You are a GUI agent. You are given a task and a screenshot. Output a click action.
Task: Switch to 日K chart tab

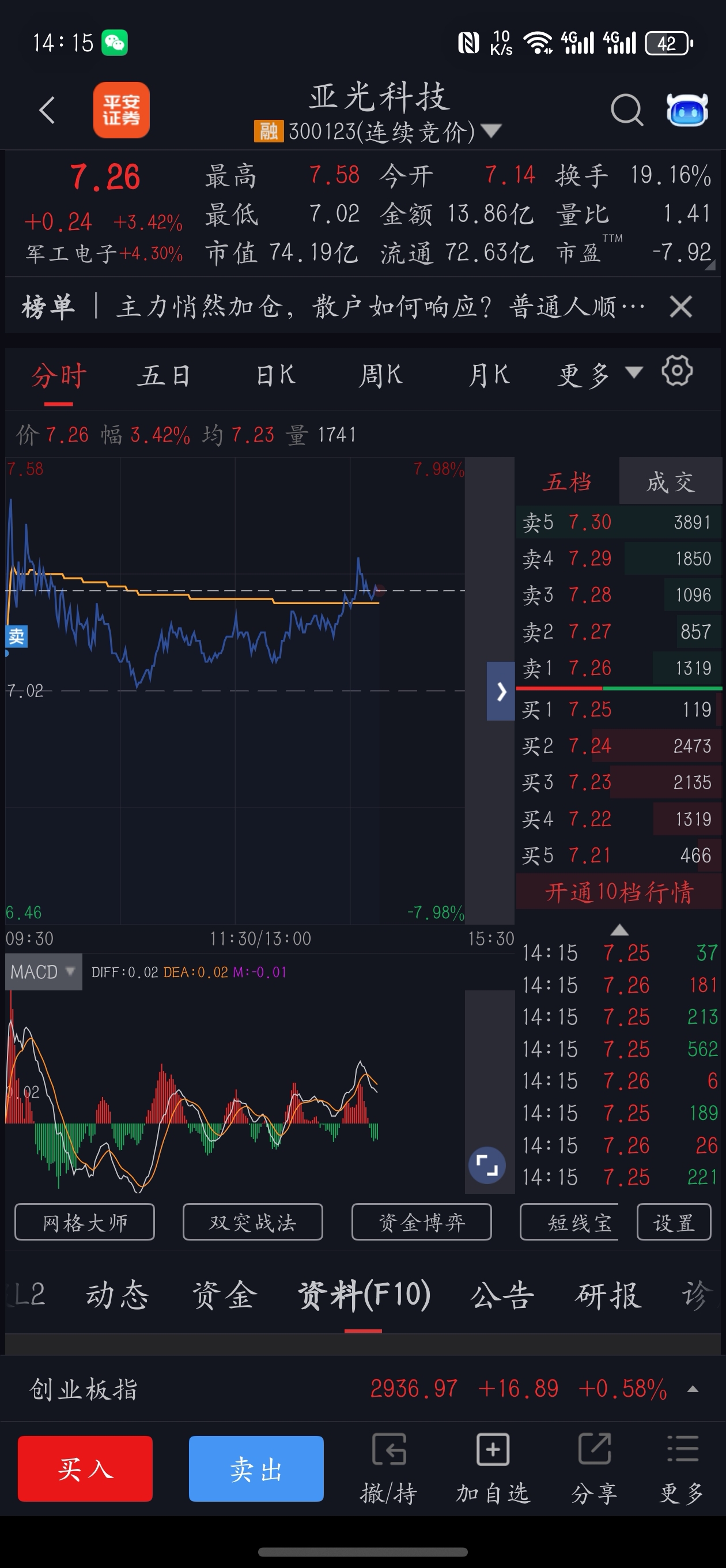(275, 375)
